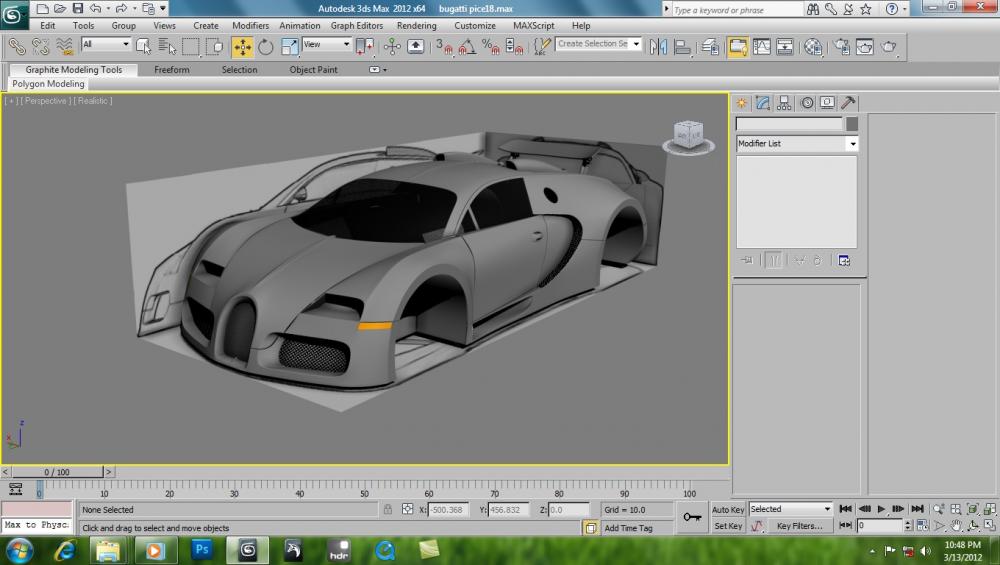Open Manage Layers dialog

710,47
